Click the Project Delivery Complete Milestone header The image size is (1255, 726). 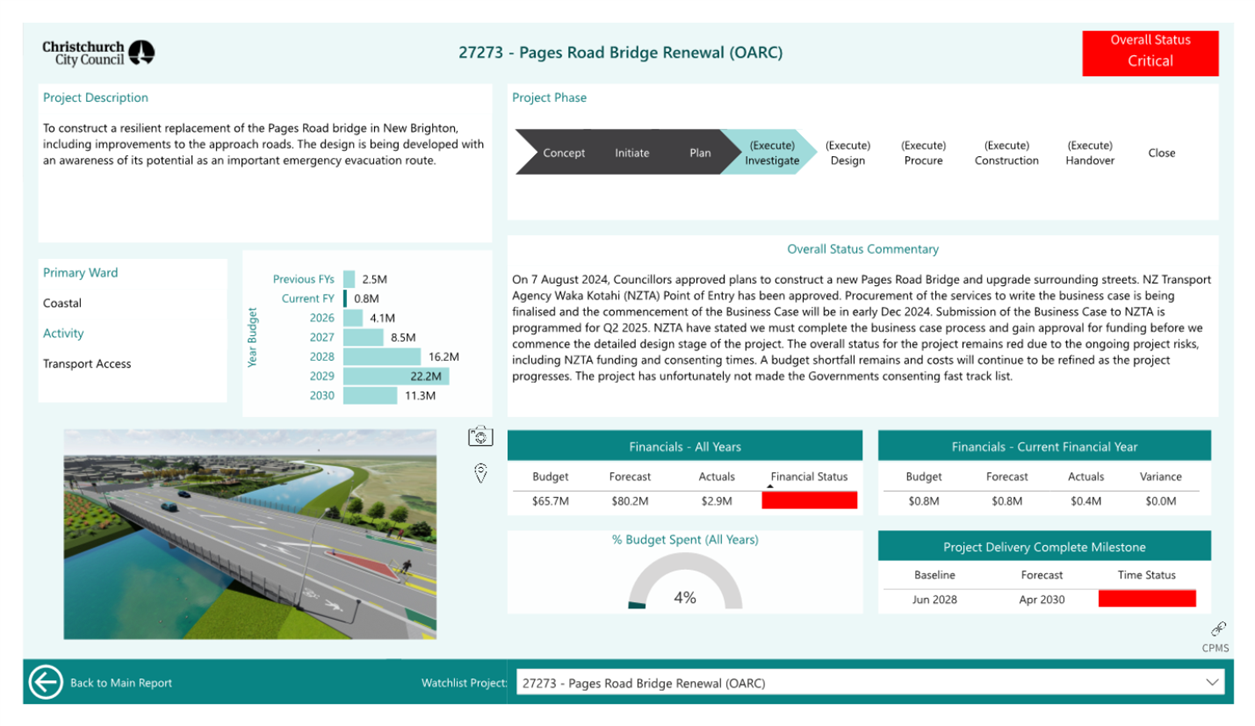click(x=1044, y=547)
